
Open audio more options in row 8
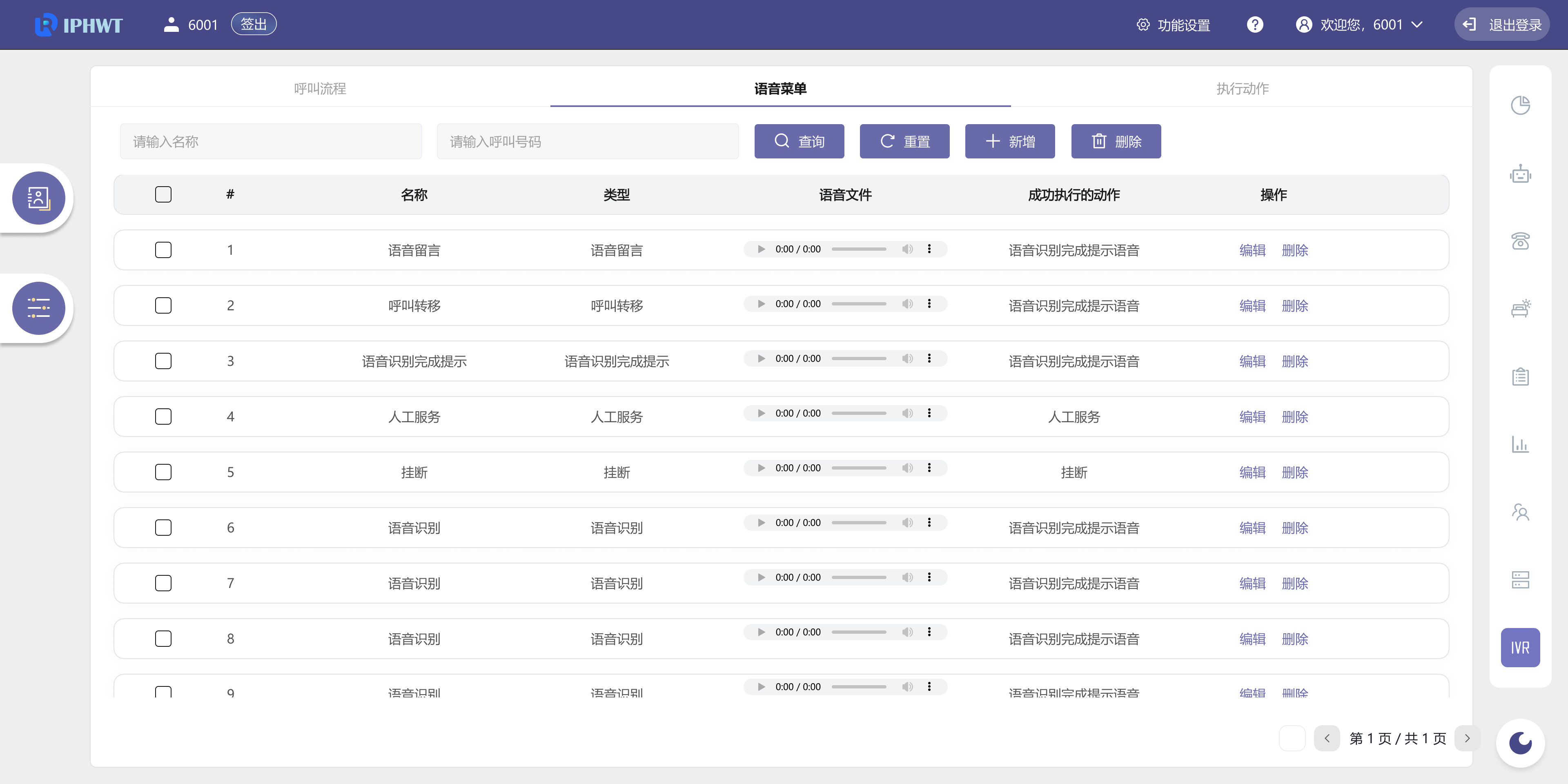(929, 633)
